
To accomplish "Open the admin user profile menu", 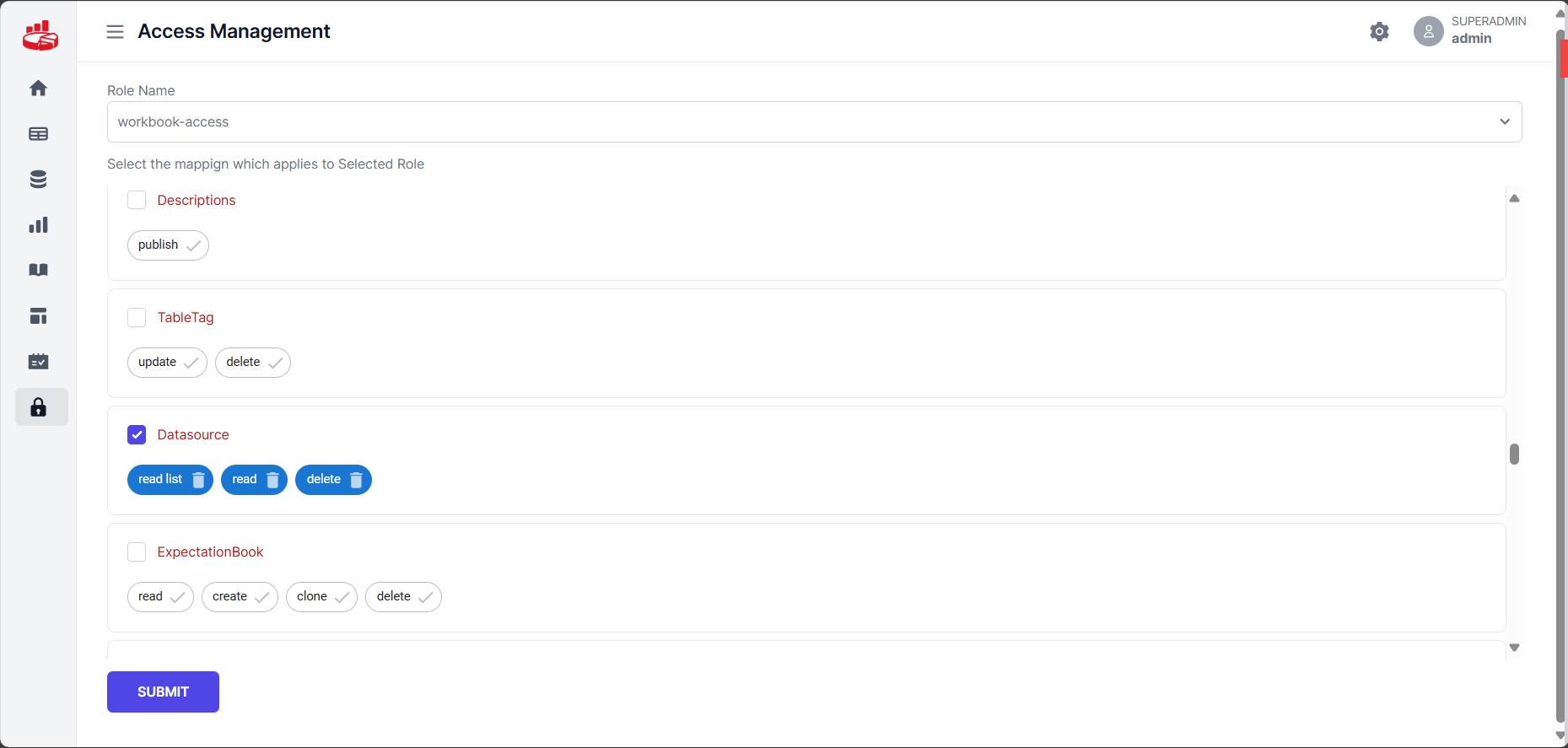I will [x=1469, y=31].
